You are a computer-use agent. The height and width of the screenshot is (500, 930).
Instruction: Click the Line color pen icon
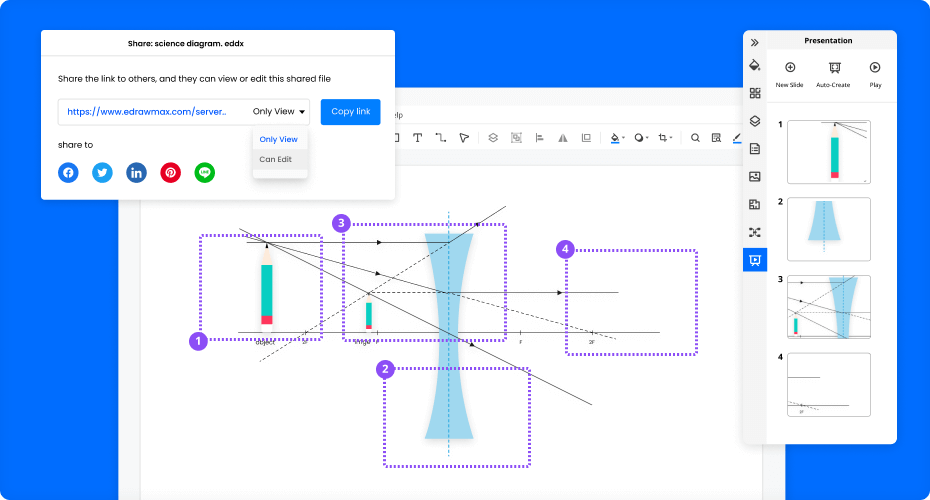pyautogui.click(x=737, y=138)
